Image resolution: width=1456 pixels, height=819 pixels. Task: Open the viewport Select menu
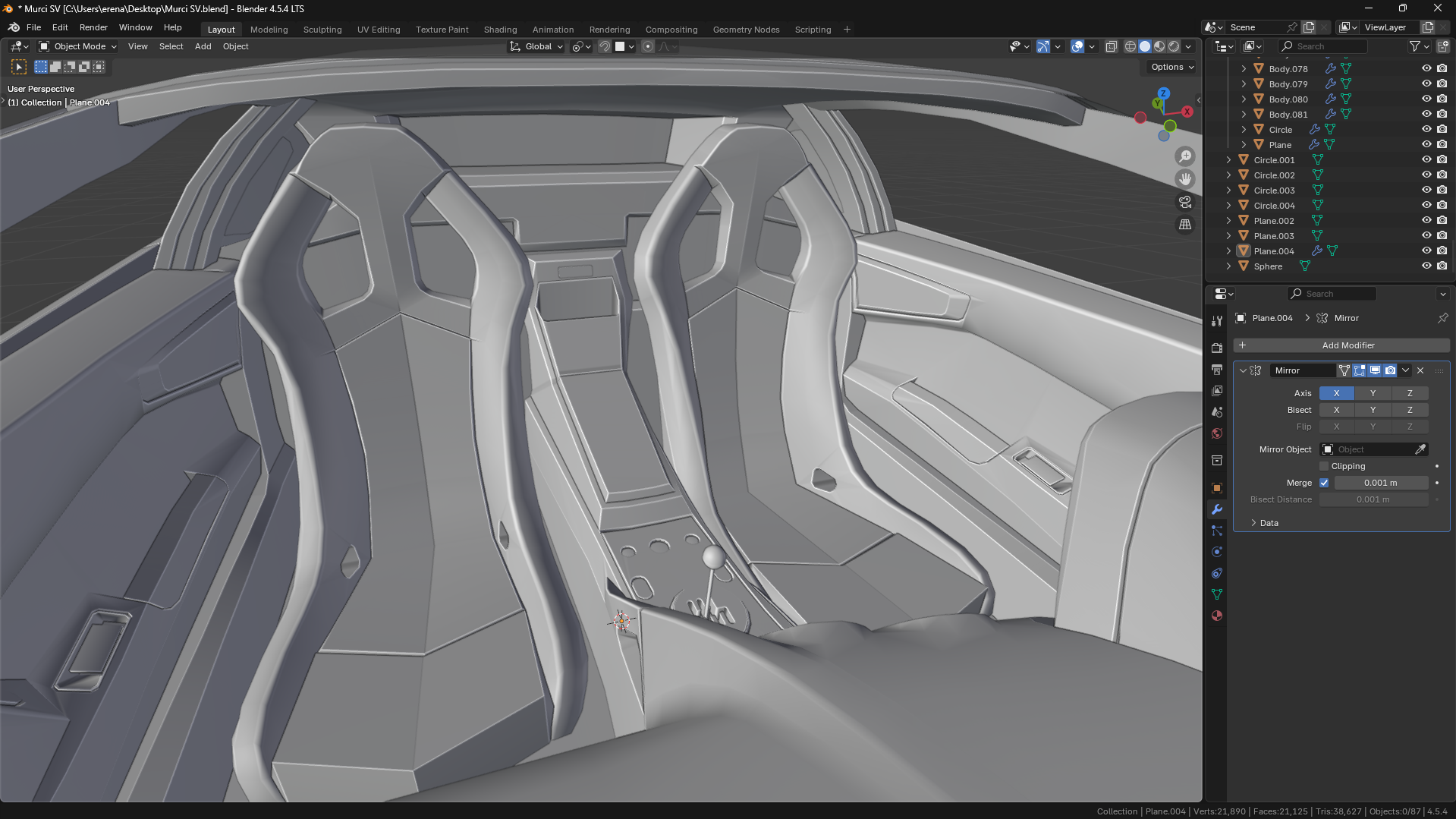(x=171, y=46)
